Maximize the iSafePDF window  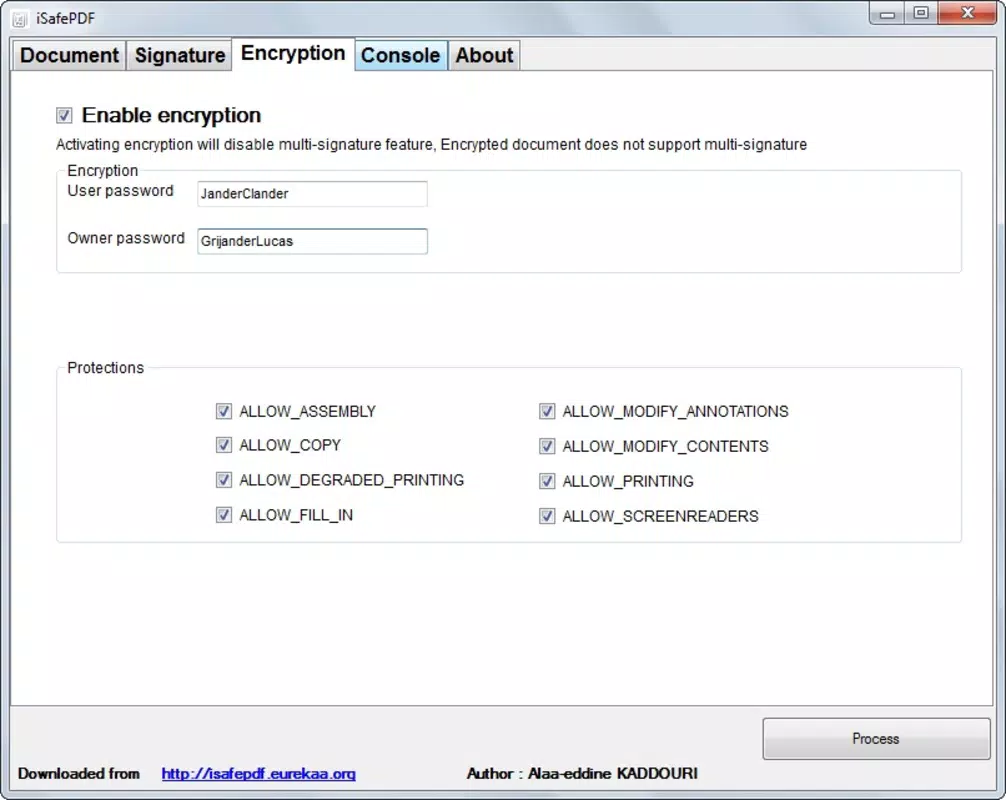pos(921,13)
